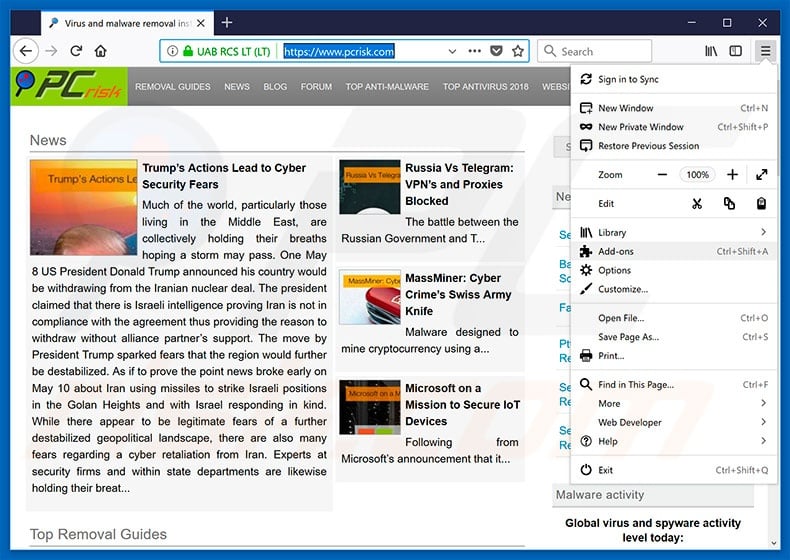
Task: Open Trump's Actions Lead to Cyber Security Fears article
Action: tap(224, 176)
